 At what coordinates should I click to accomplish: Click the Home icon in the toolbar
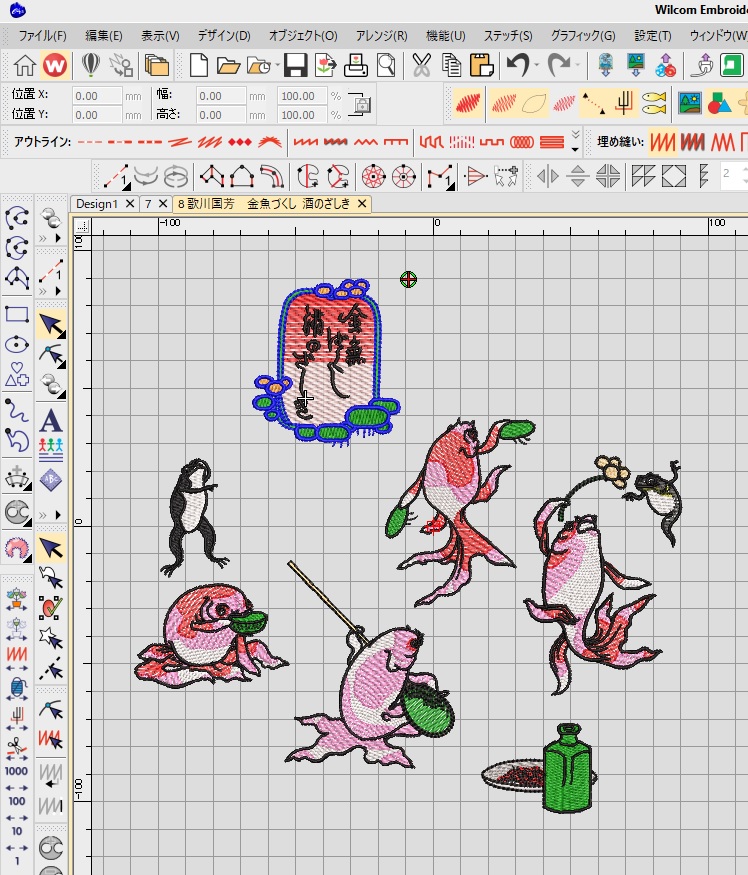[x=25, y=65]
